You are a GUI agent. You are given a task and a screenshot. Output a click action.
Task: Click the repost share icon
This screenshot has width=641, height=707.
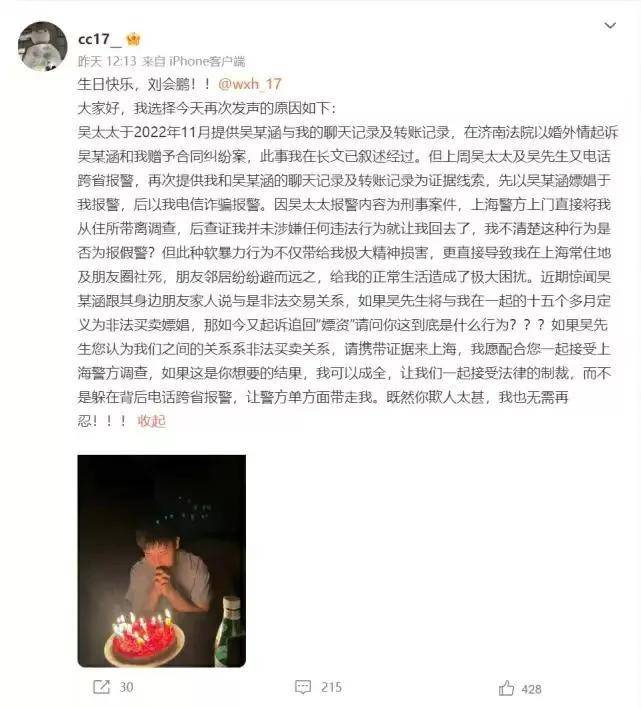click(101, 687)
